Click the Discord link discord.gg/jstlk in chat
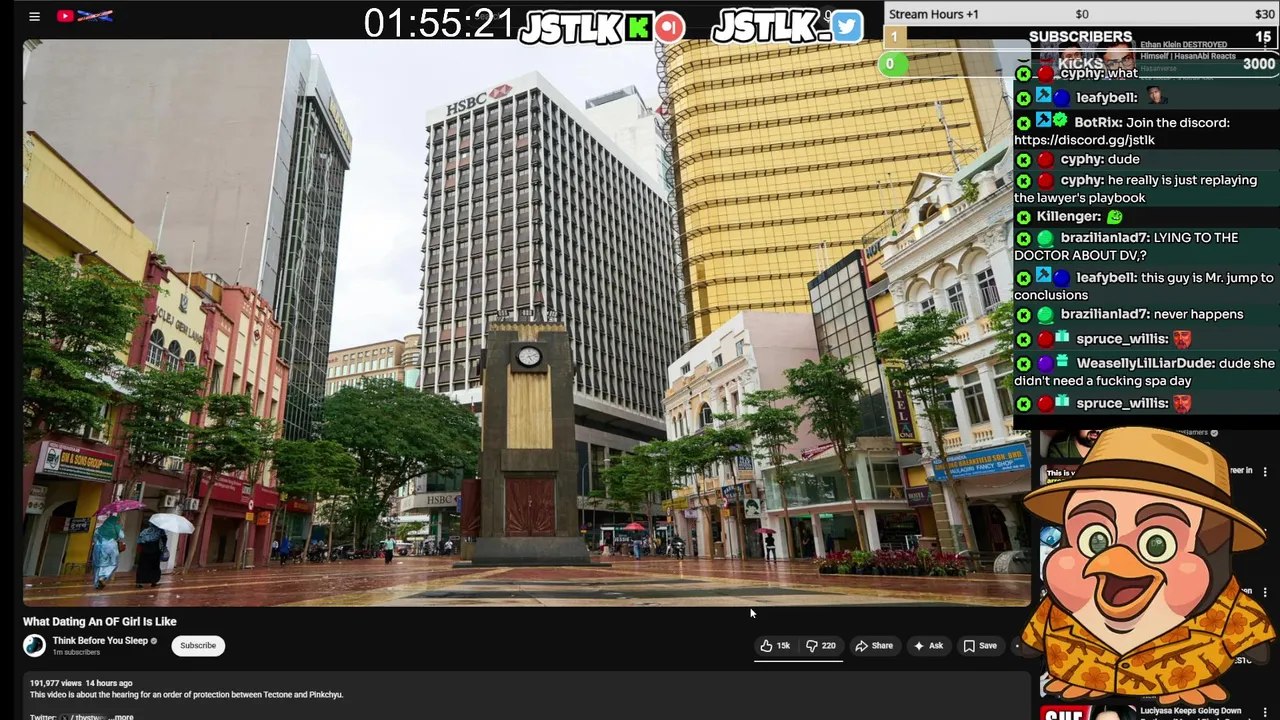This screenshot has width=1280, height=720. point(1084,141)
